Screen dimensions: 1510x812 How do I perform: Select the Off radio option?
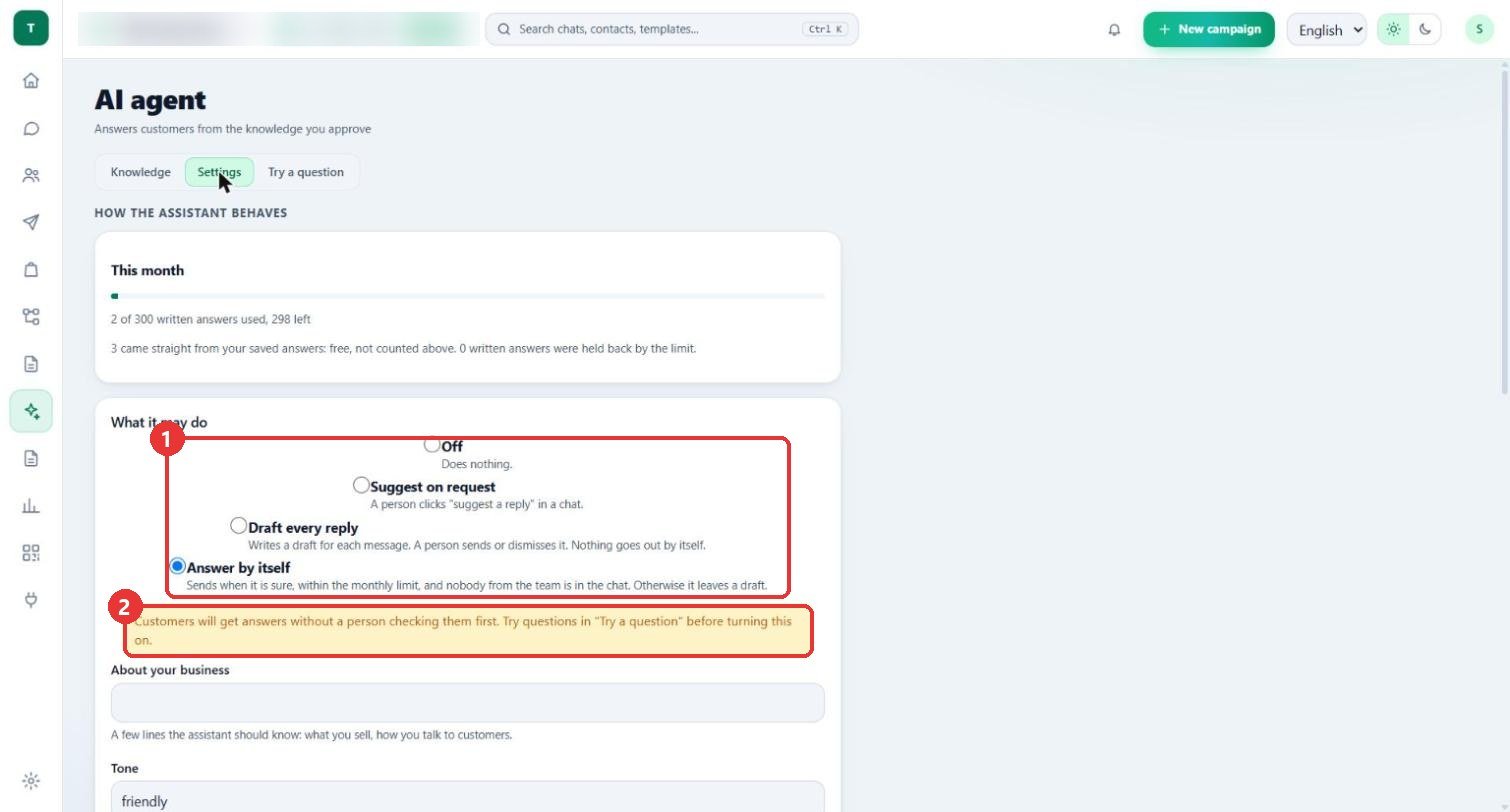[x=432, y=445]
